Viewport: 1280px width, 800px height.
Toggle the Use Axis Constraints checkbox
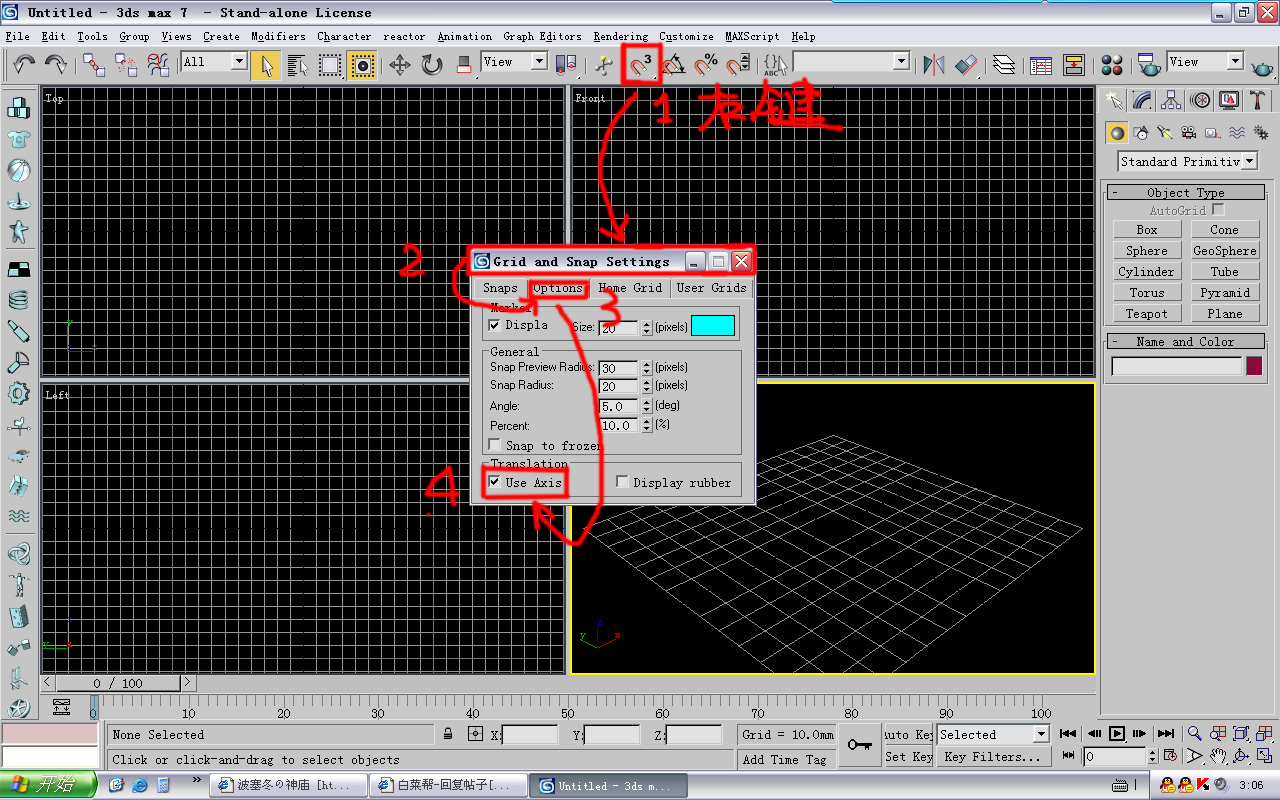495,482
